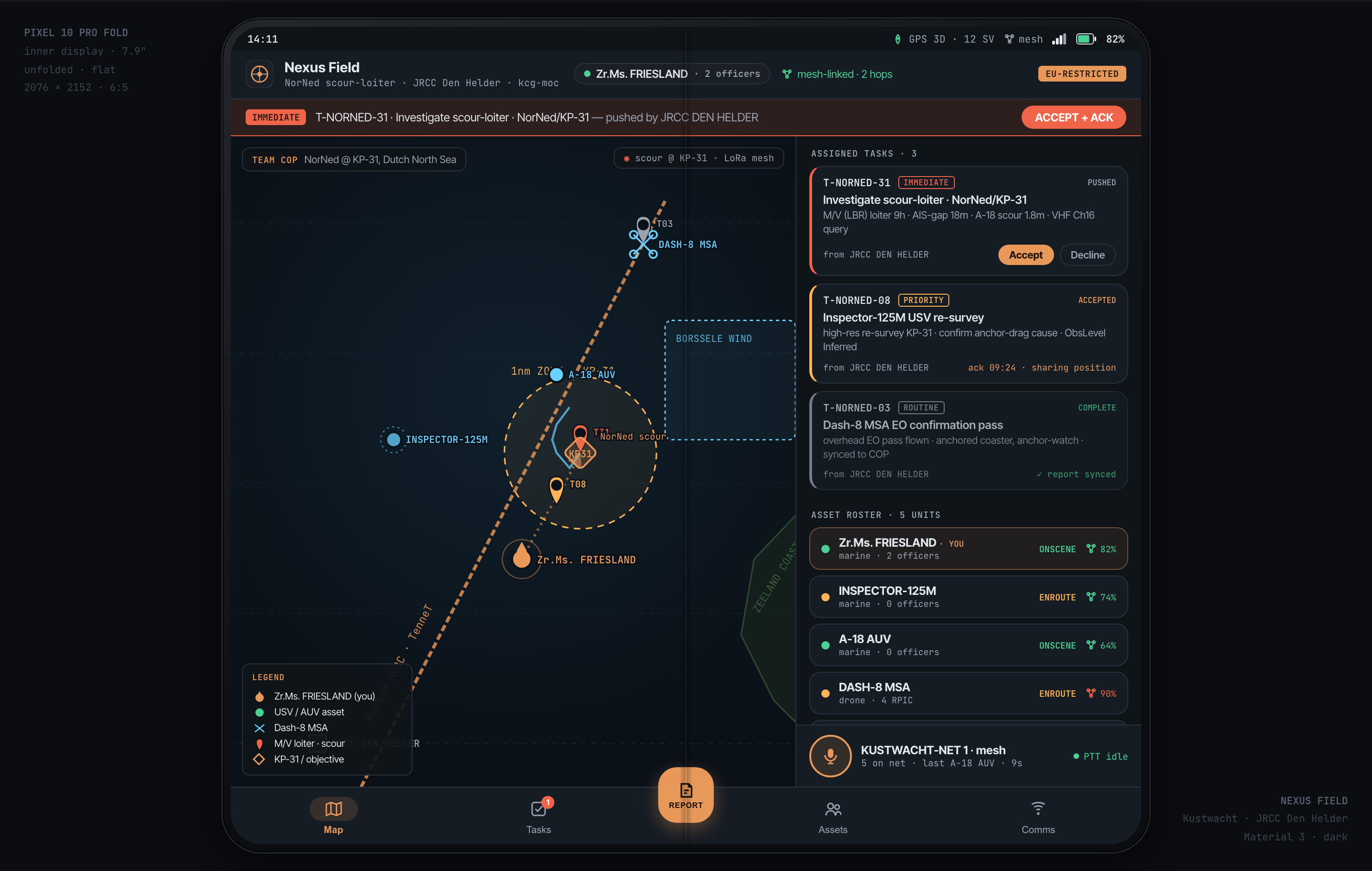Screen dimensions: 1372x871
Task: Select the DASH-8 MSA drone map marker
Action: (x=643, y=244)
